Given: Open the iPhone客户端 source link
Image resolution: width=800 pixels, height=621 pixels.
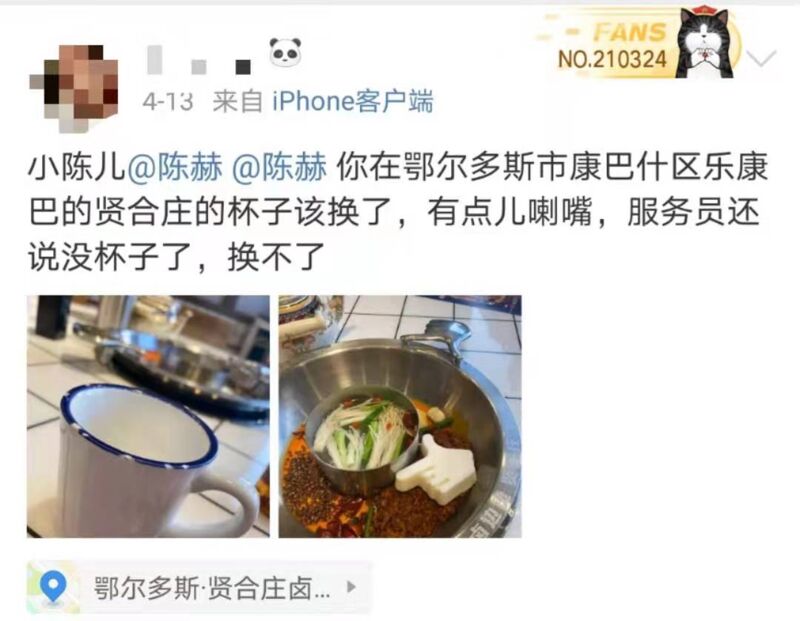Looking at the screenshot, I should point(353,101).
